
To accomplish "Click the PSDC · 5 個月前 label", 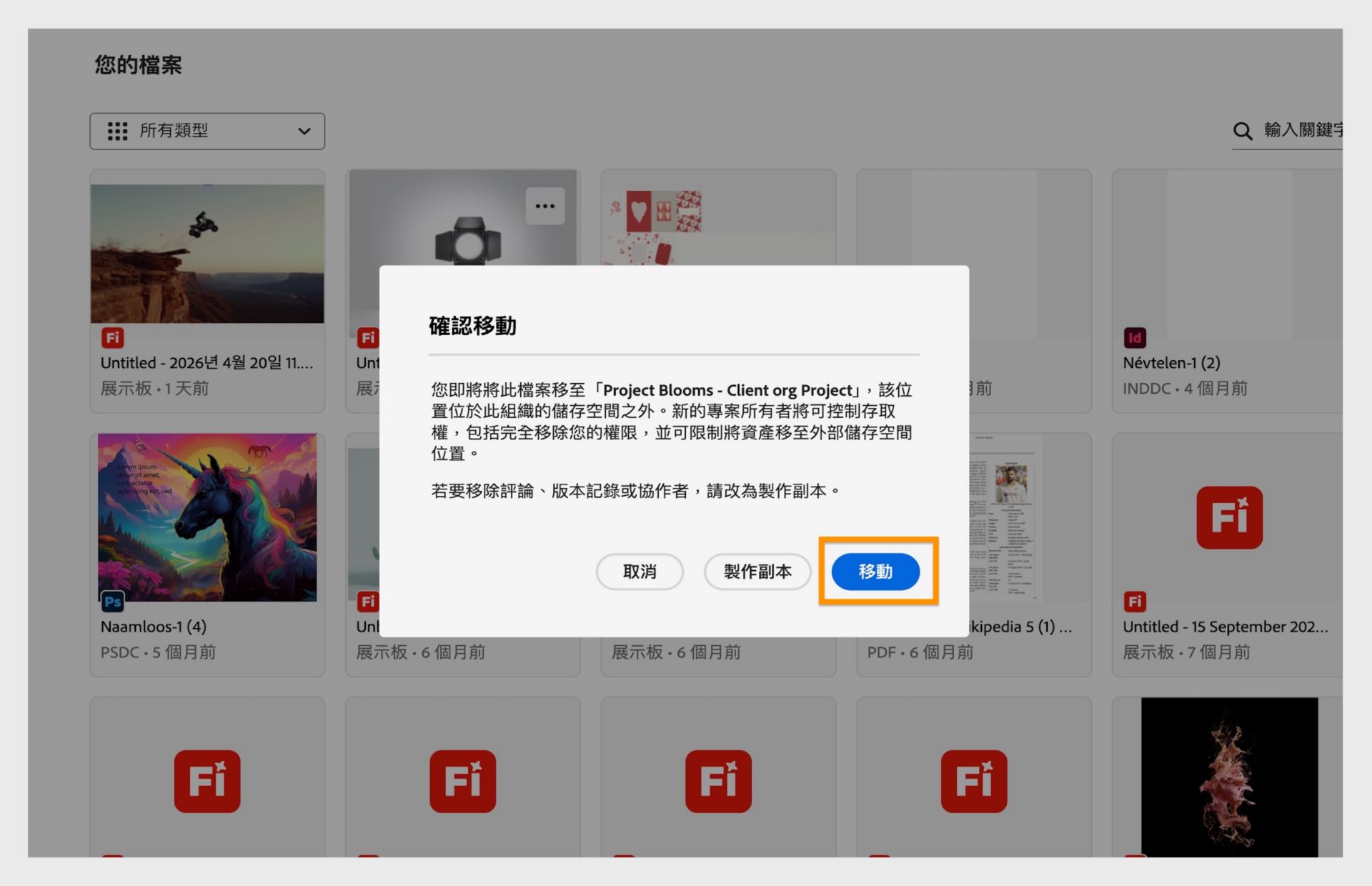I will (158, 652).
